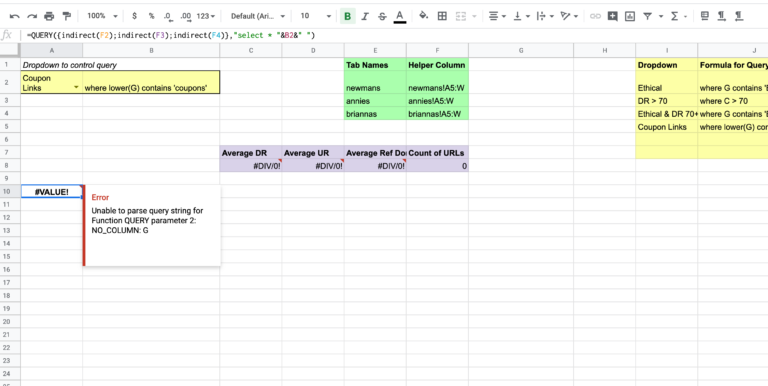Viewport: 768px width, 386px height.
Task: Select cell A10 showing #VALUE! error
Action: pyautogui.click(x=51, y=192)
